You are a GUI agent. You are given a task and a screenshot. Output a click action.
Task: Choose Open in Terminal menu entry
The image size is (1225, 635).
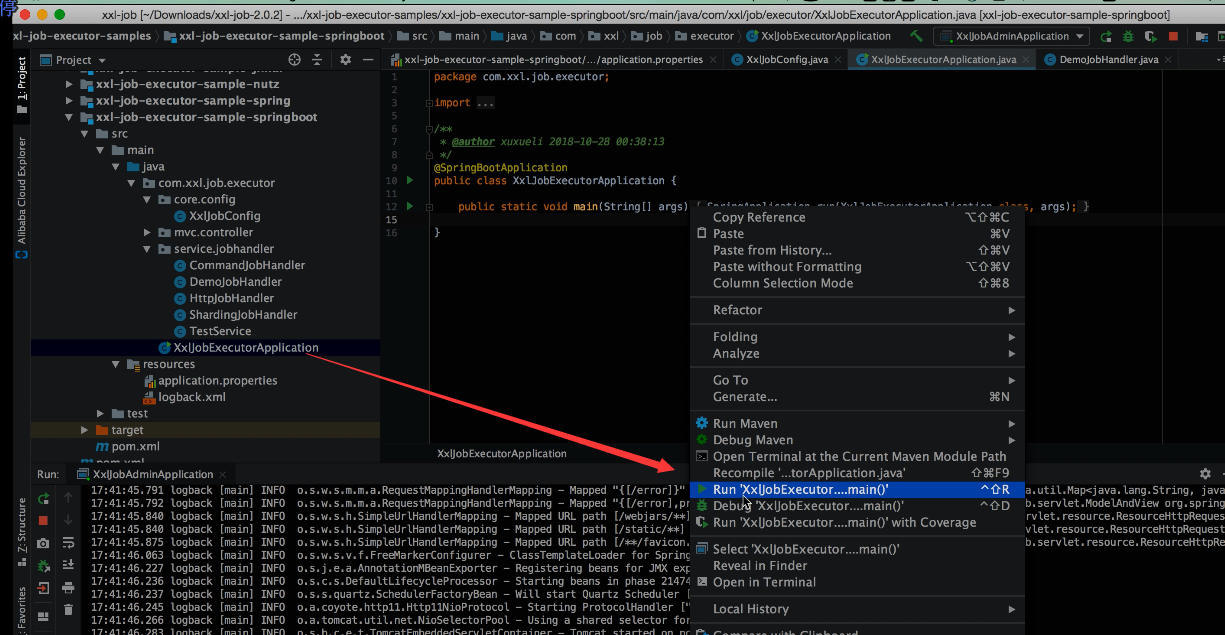click(x=856, y=582)
